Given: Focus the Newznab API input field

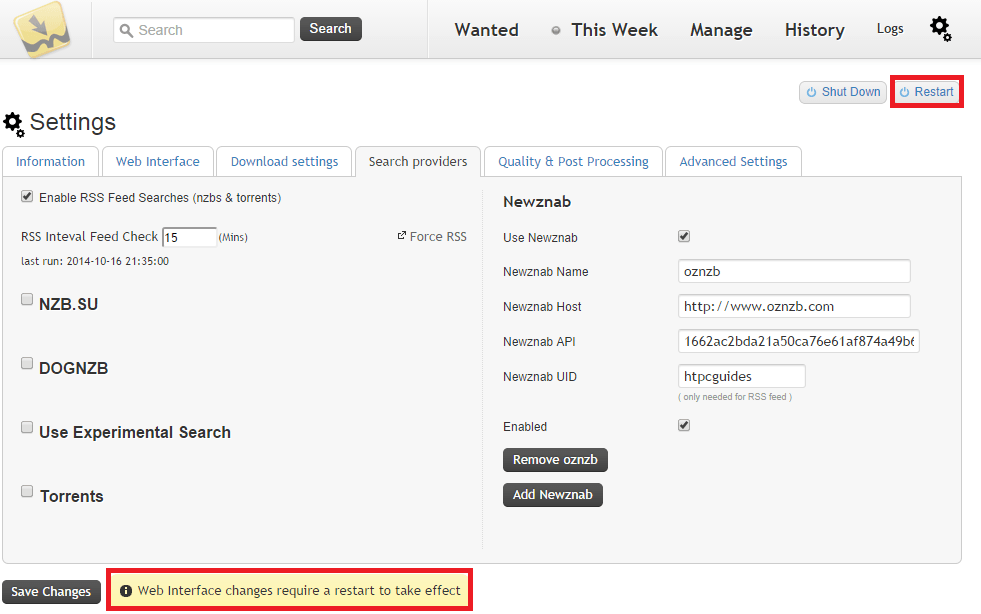Looking at the screenshot, I should click(x=798, y=342).
